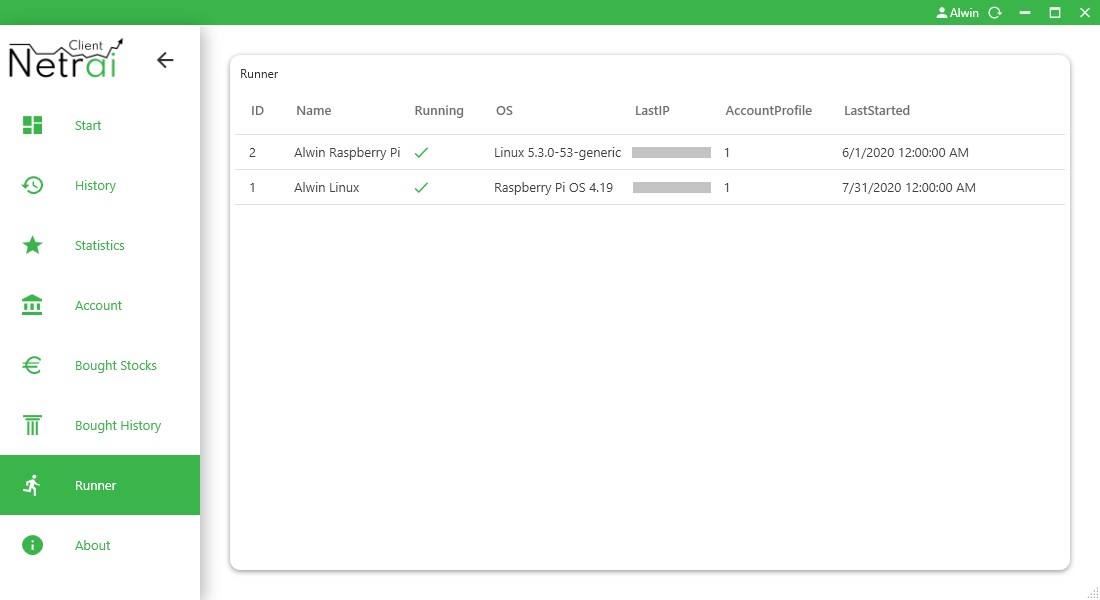This screenshot has width=1100, height=600.
Task: Click the Account bank building icon
Action: pyautogui.click(x=32, y=305)
